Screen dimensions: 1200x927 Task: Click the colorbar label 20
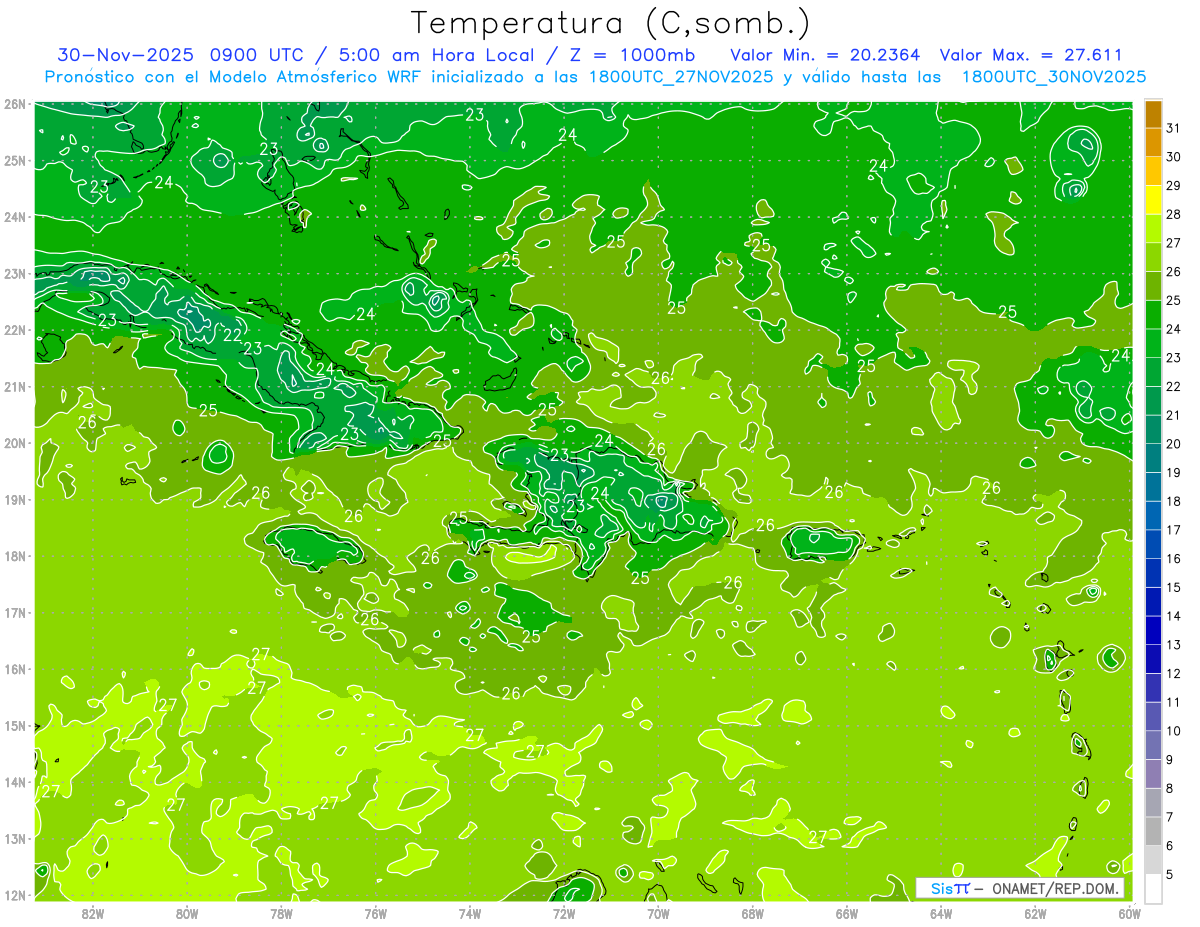coord(1174,444)
